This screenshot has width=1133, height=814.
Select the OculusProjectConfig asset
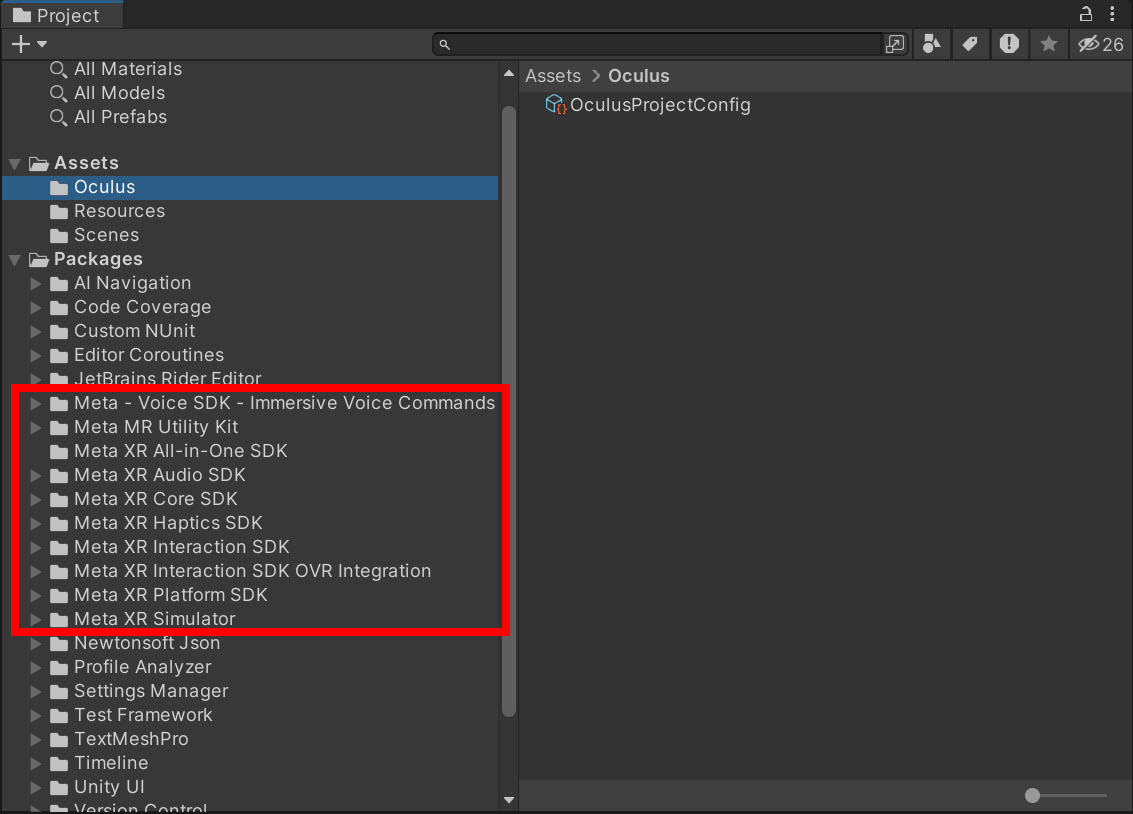pyautogui.click(x=660, y=105)
